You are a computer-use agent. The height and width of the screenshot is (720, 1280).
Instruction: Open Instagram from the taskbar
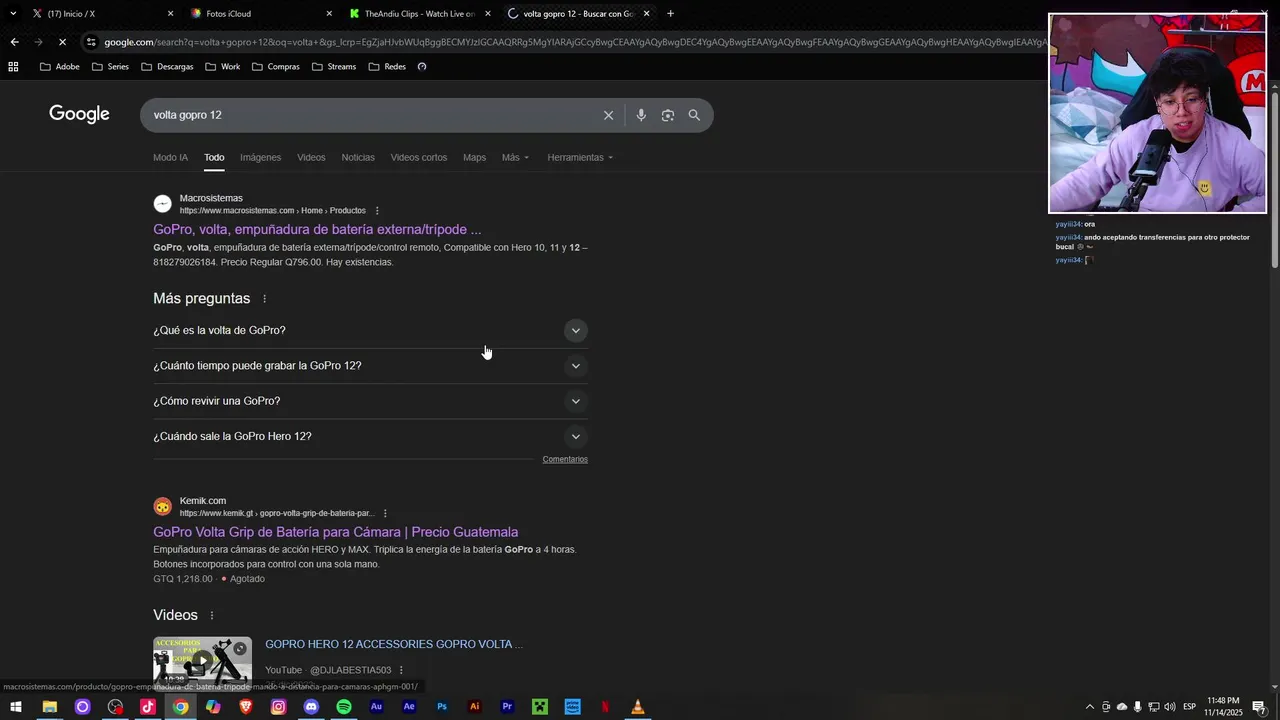coord(278,707)
